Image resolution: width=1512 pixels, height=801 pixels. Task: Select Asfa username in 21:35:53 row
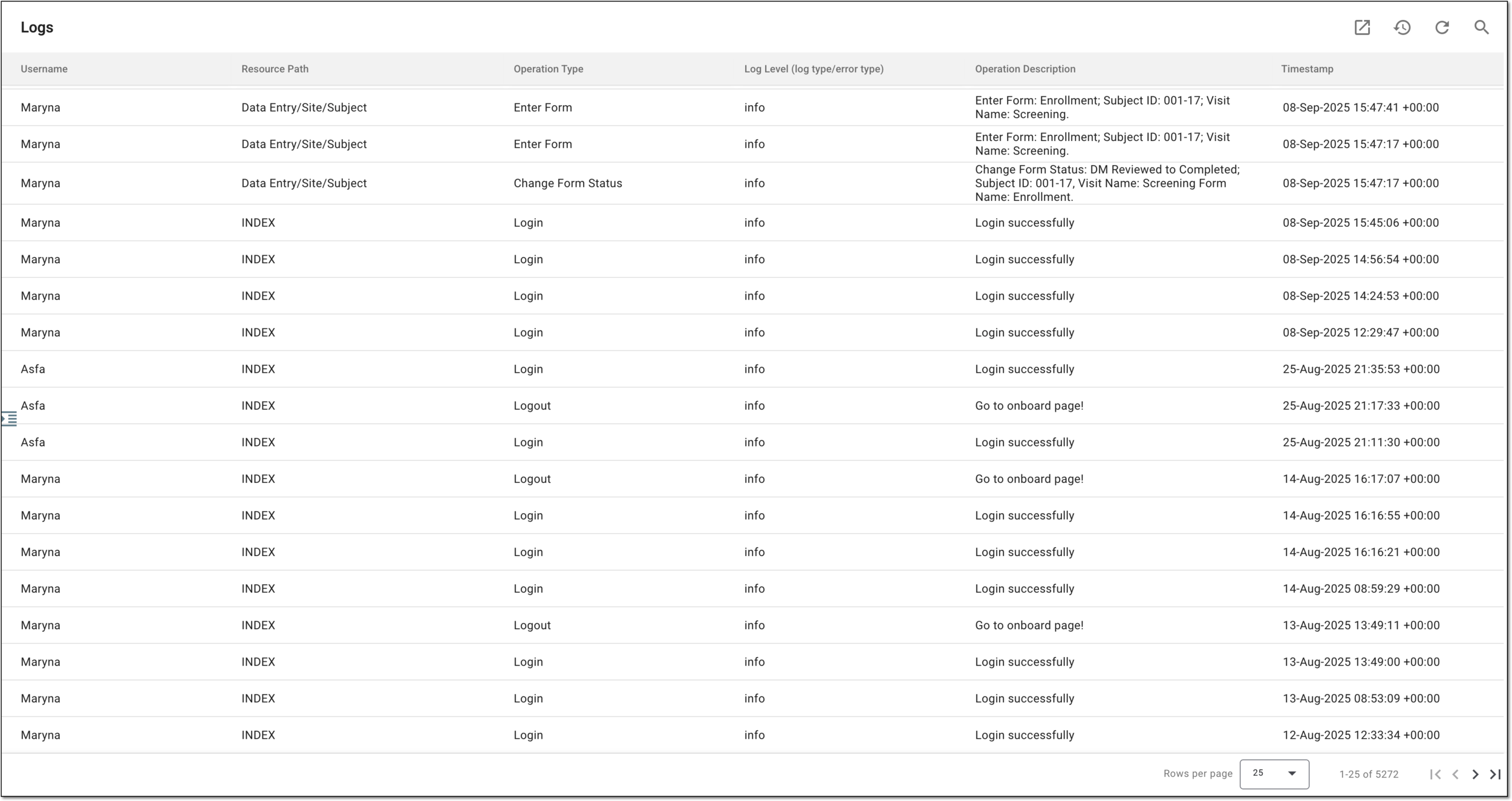[33, 369]
